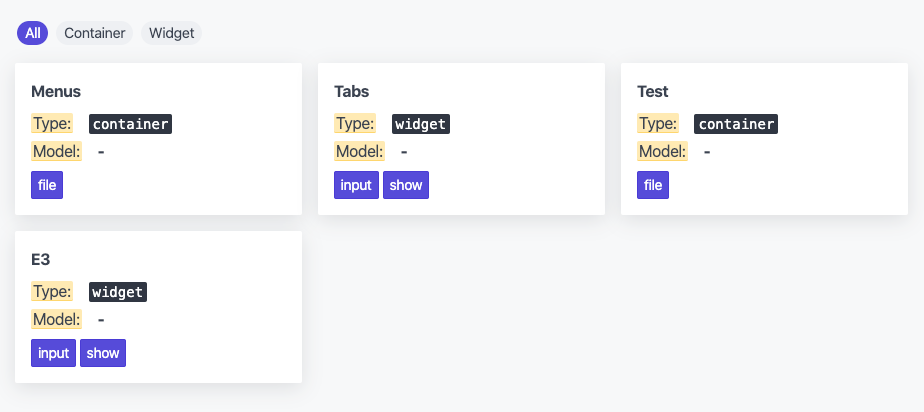Click the input tag on Tabs card
The image size is (924, 412).
[357, 185]
